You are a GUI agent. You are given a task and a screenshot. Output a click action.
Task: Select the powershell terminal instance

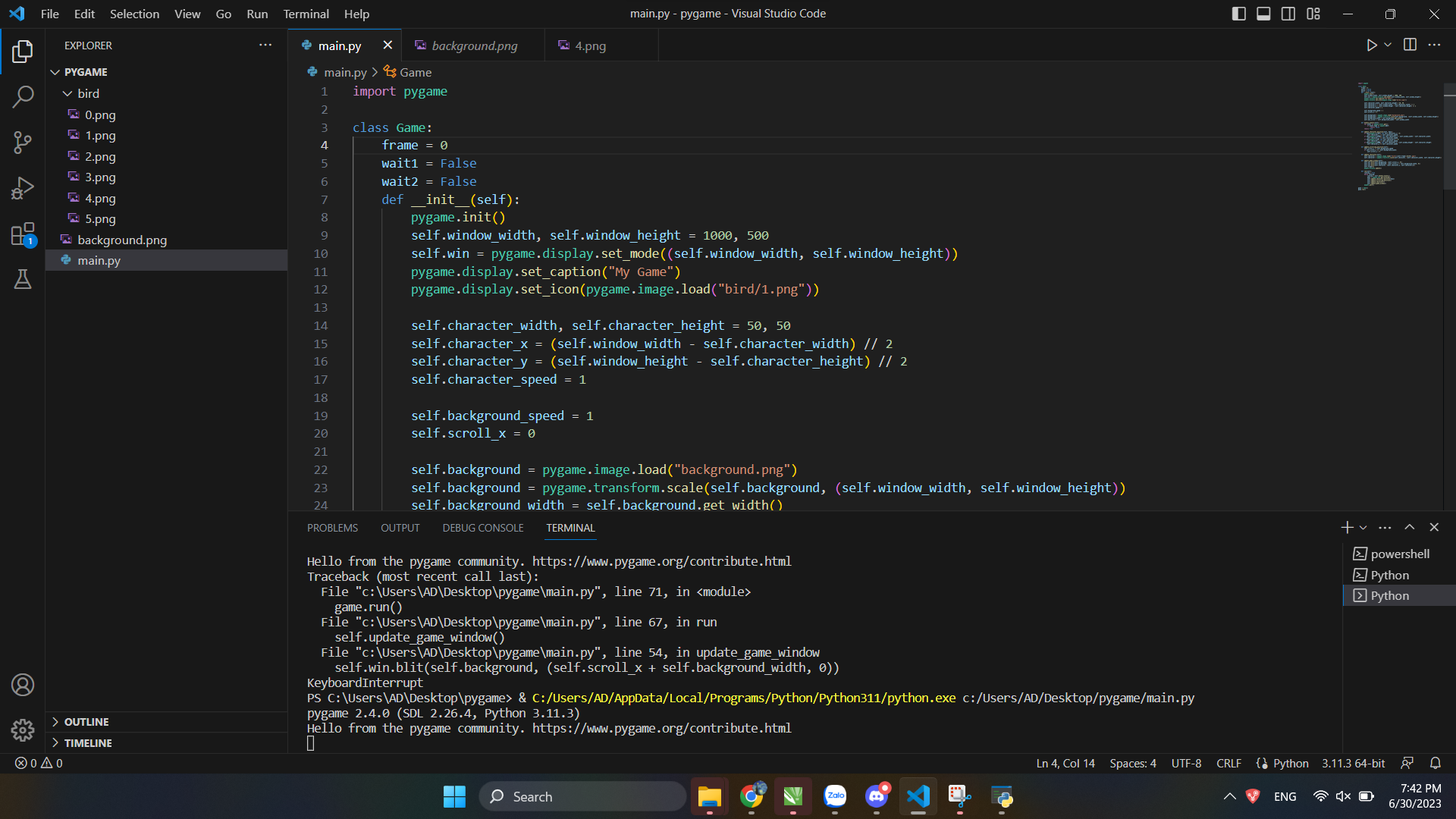[1398, 554]
